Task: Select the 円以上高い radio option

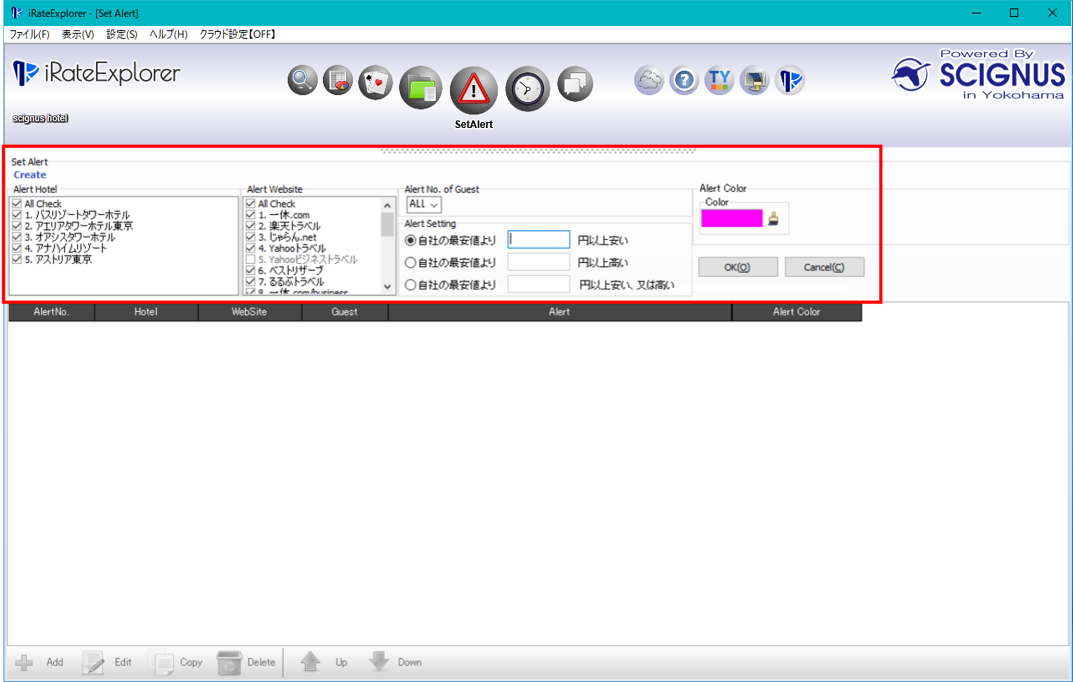Action: (410, 263)
